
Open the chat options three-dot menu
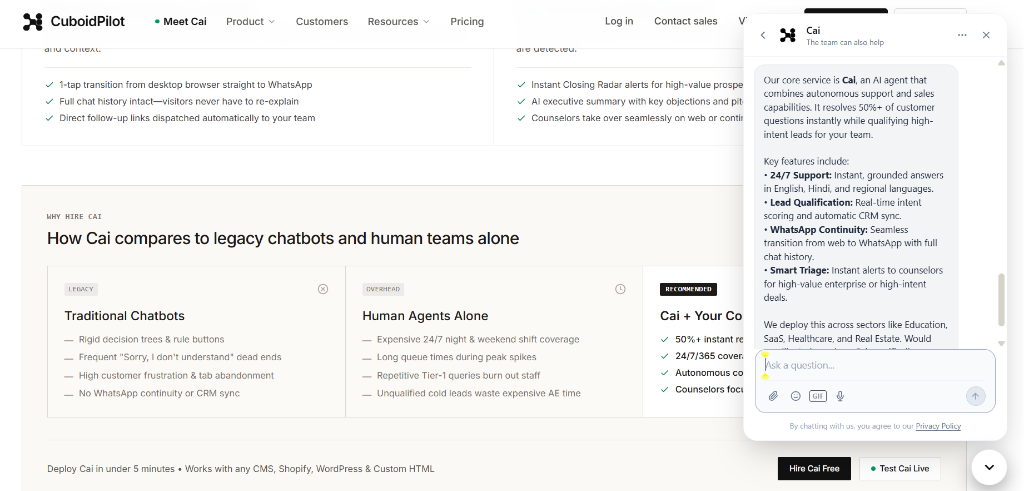(x=962, y=35)
